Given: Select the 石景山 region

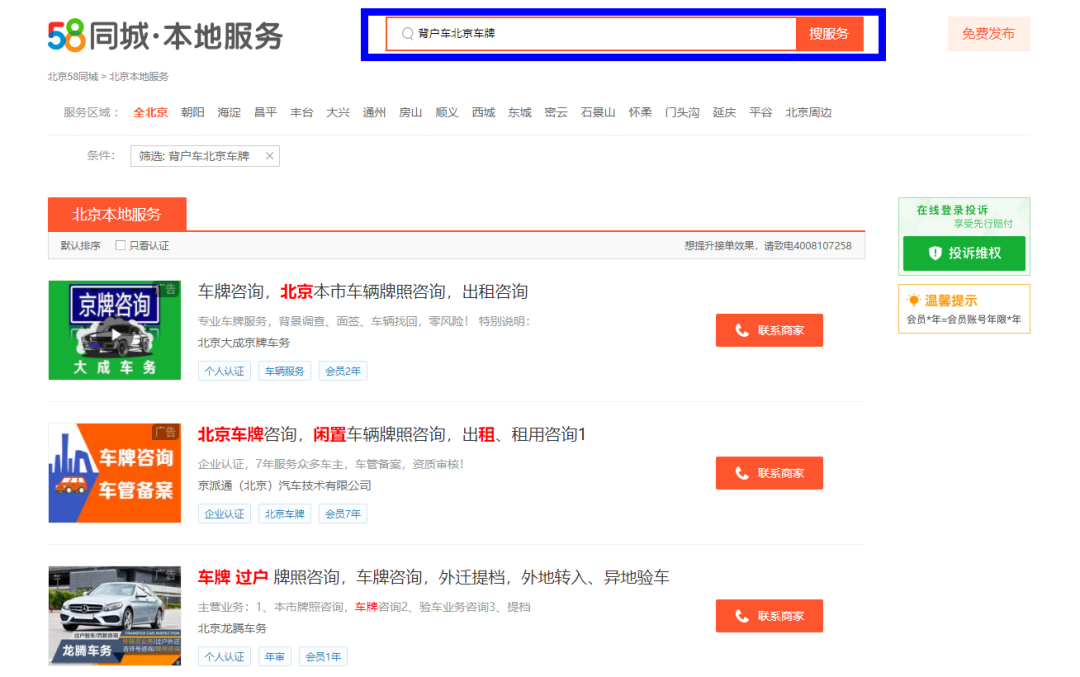Looking at the screenshot, I should (x=598, y=112).
